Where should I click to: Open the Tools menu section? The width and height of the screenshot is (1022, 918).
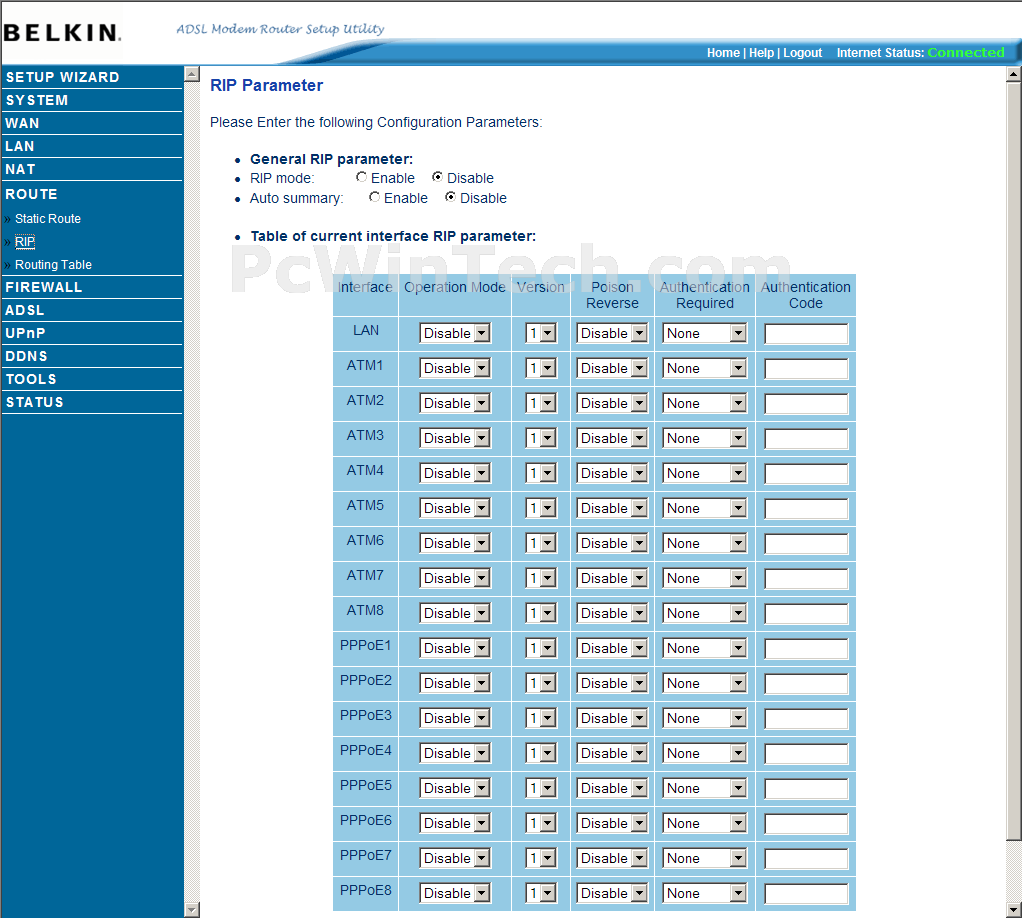[31, 379]
